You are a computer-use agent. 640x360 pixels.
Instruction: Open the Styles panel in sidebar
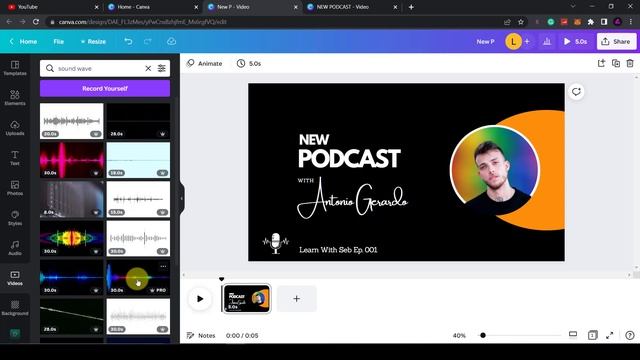15,218
